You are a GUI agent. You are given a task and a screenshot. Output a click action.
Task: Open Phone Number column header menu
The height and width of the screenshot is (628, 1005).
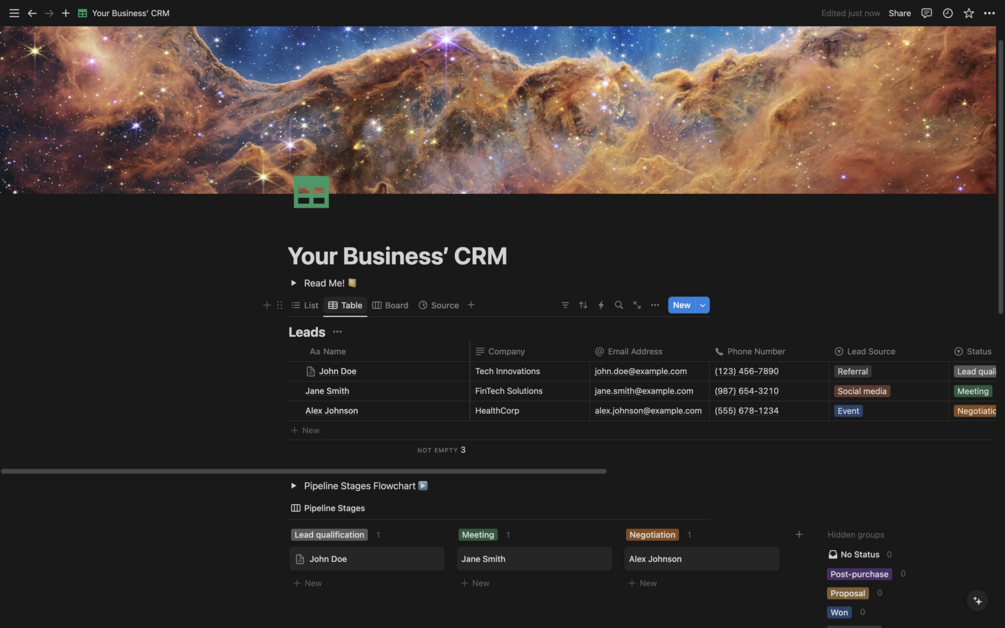click(750, 351)
